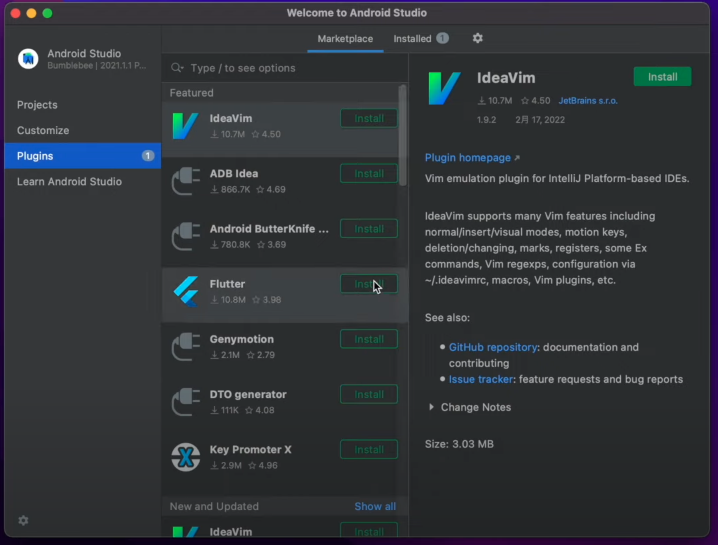Install the ADB Idea plugin
This screenshot has height=545, width=718.
[369, 174]
